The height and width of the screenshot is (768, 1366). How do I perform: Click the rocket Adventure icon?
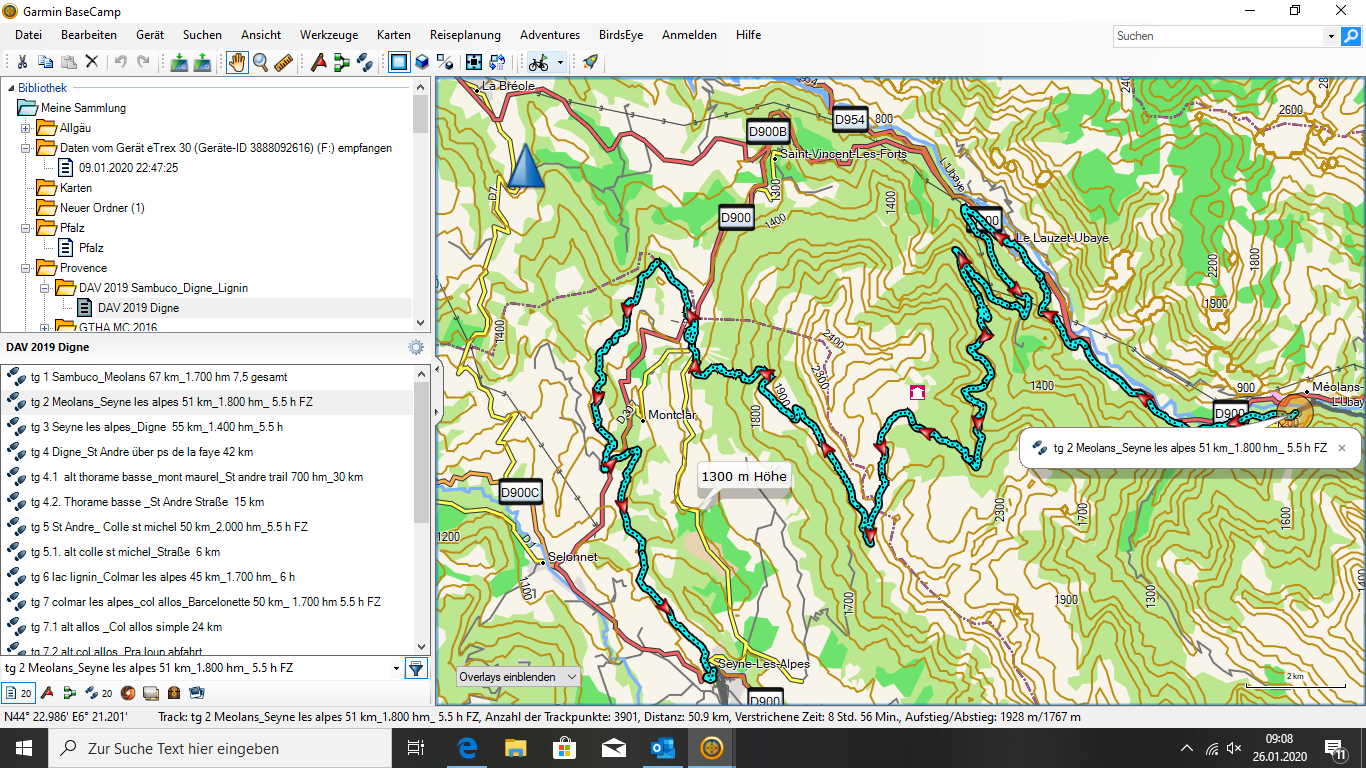tap(590, 62)
